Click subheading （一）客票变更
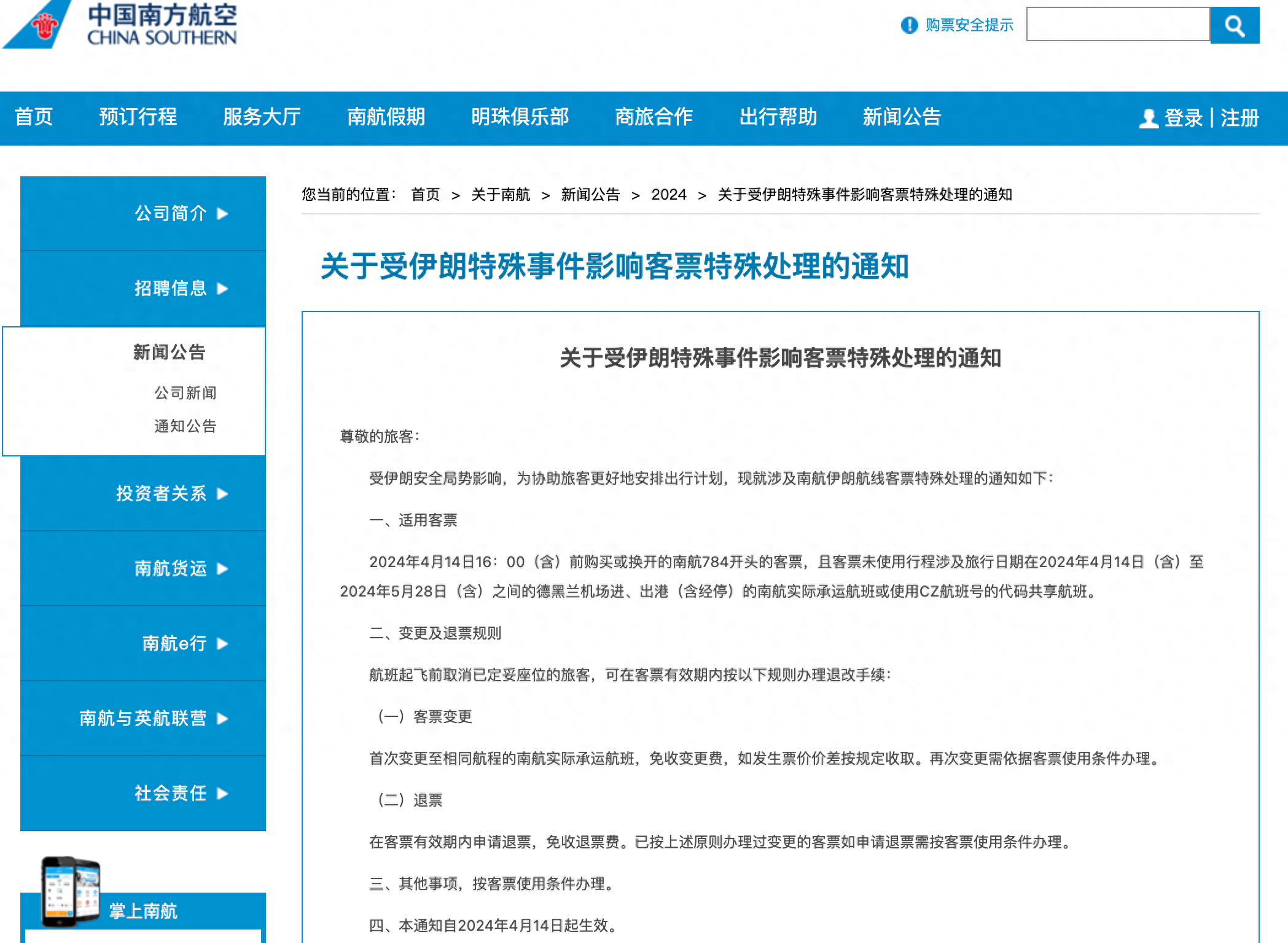1288x943 pixels. point(424,717)
